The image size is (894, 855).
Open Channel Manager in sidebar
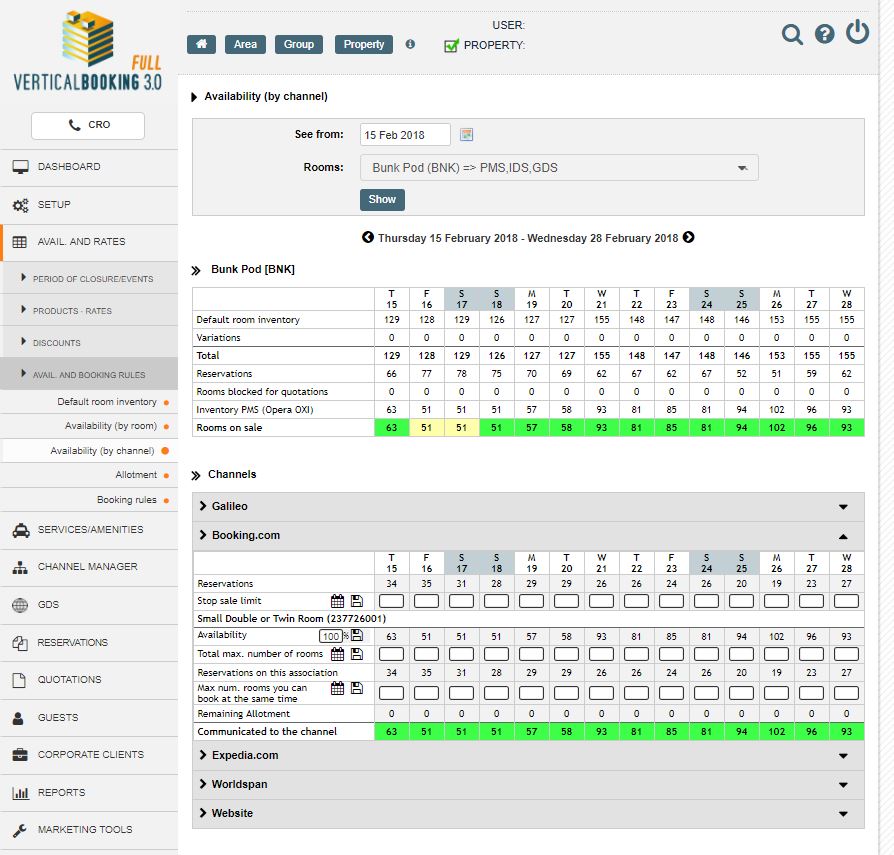pyautogui.click(x=89, y=567)
